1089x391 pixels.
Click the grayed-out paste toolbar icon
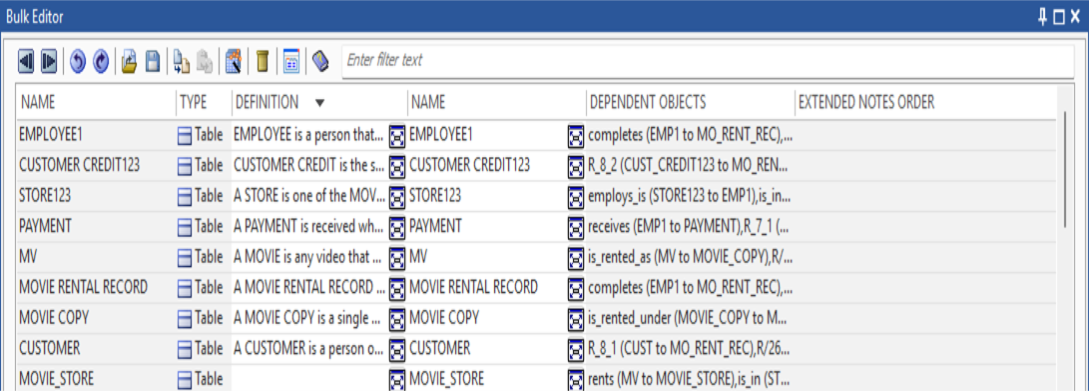[205, 62]
